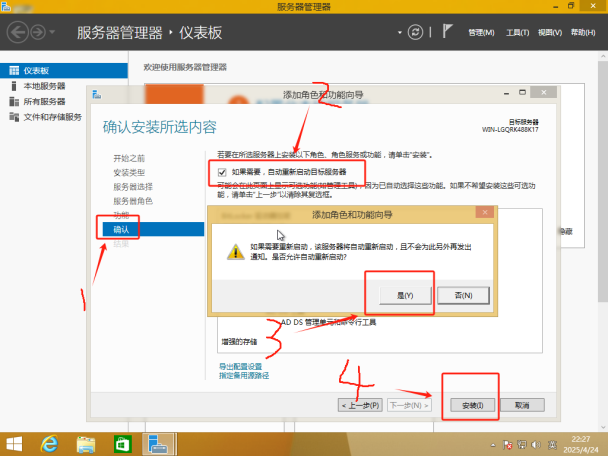Click the 所有服务器 servers icon
This screenshot has height=456, width=608.
(14, 102)
